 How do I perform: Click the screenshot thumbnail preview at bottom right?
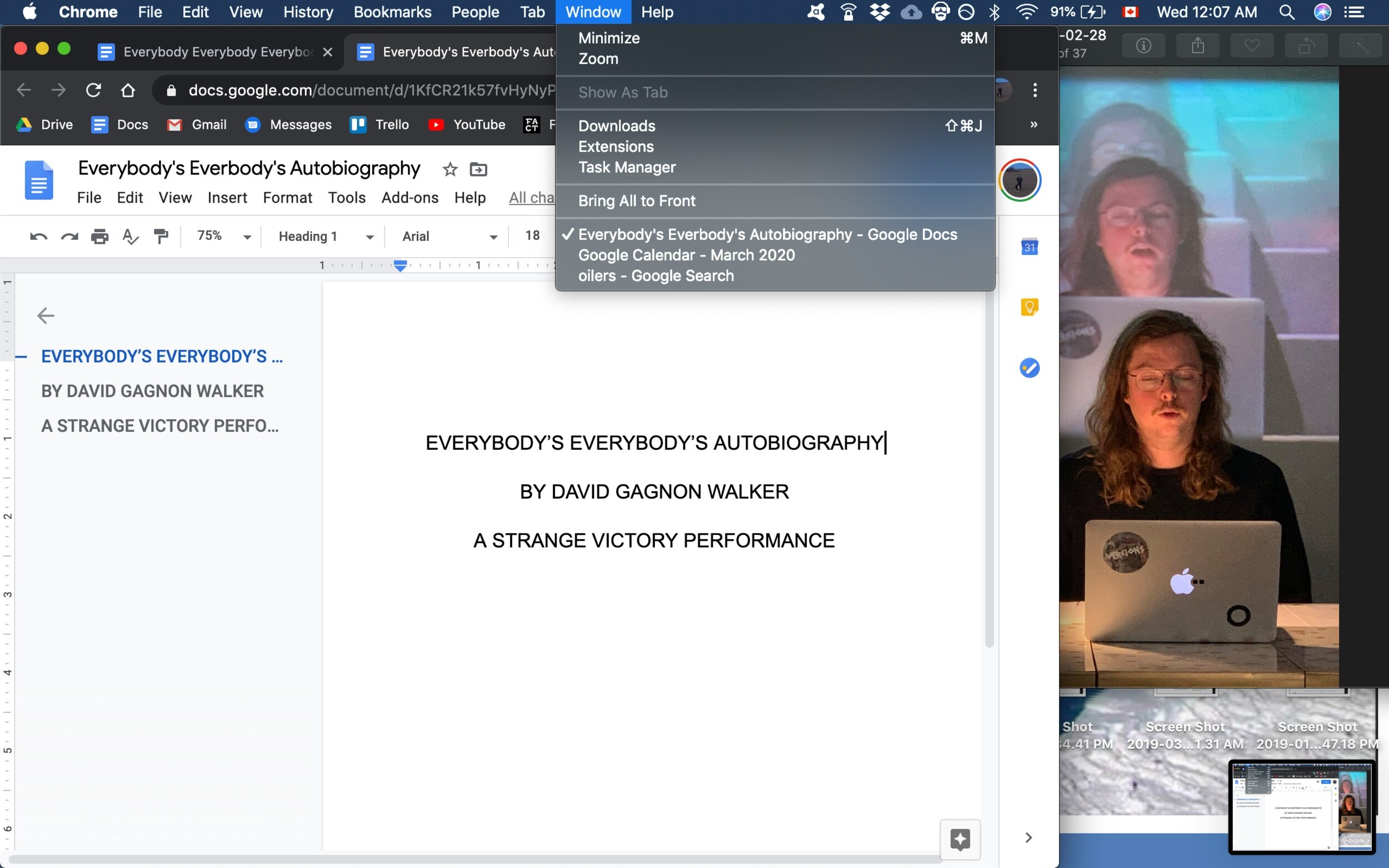(x=1302, y=806)
